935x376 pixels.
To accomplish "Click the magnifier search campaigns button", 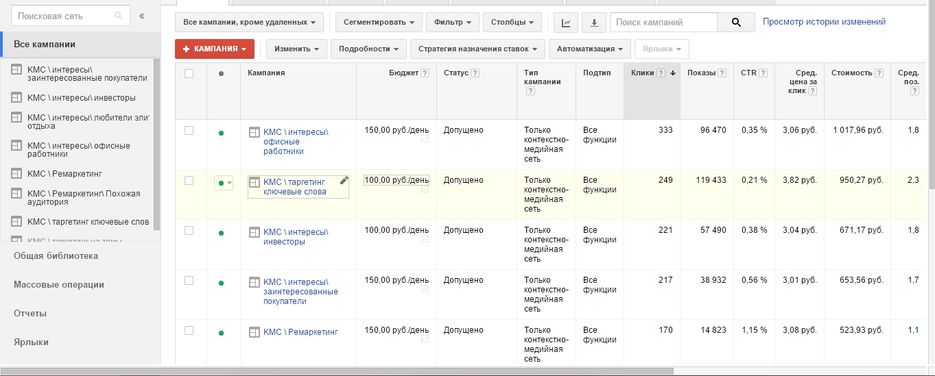I will [x=736, y=23].
